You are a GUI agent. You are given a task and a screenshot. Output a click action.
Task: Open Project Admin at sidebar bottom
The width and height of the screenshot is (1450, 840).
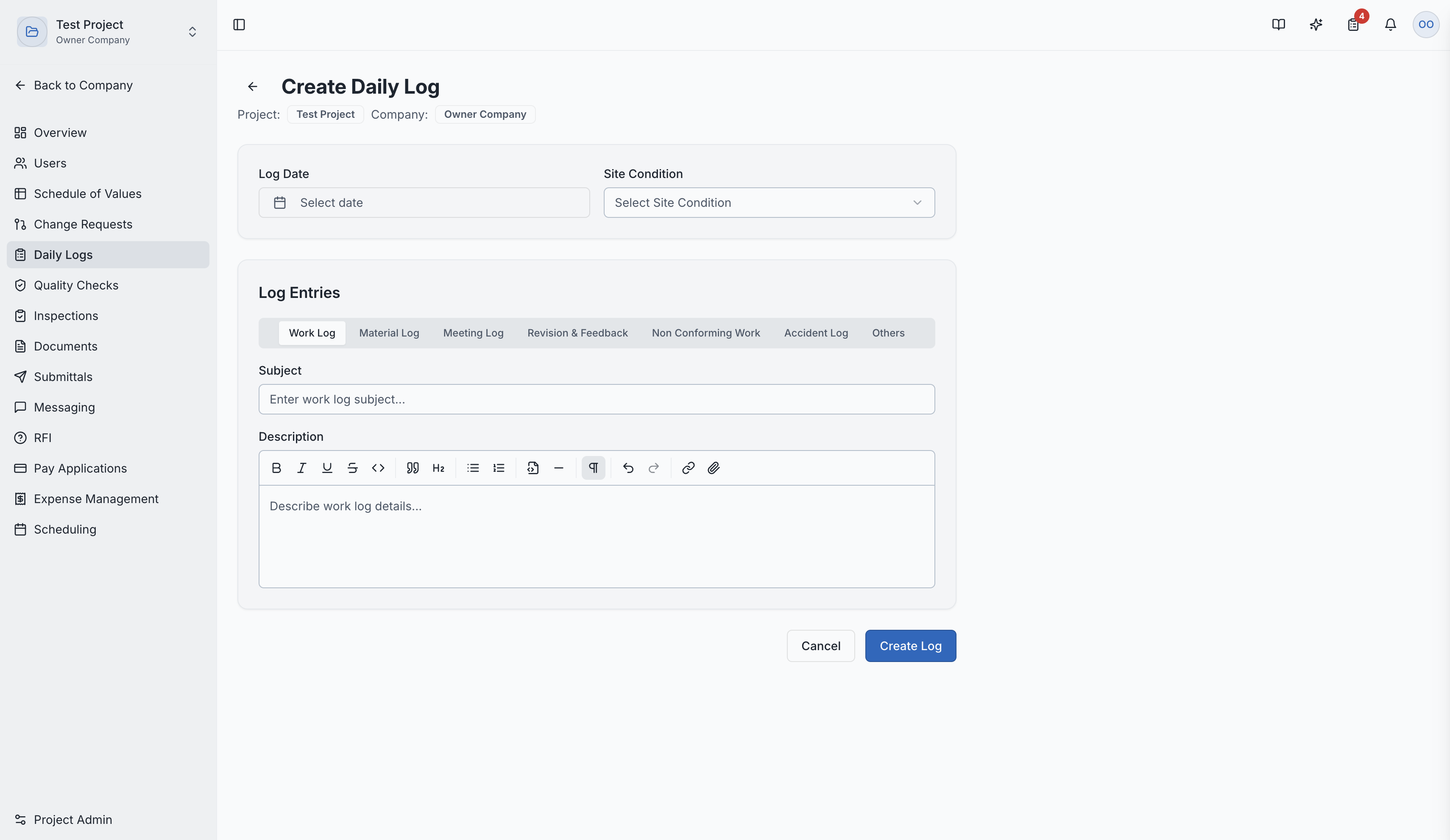pyautogui.click(x=108, y=820)
